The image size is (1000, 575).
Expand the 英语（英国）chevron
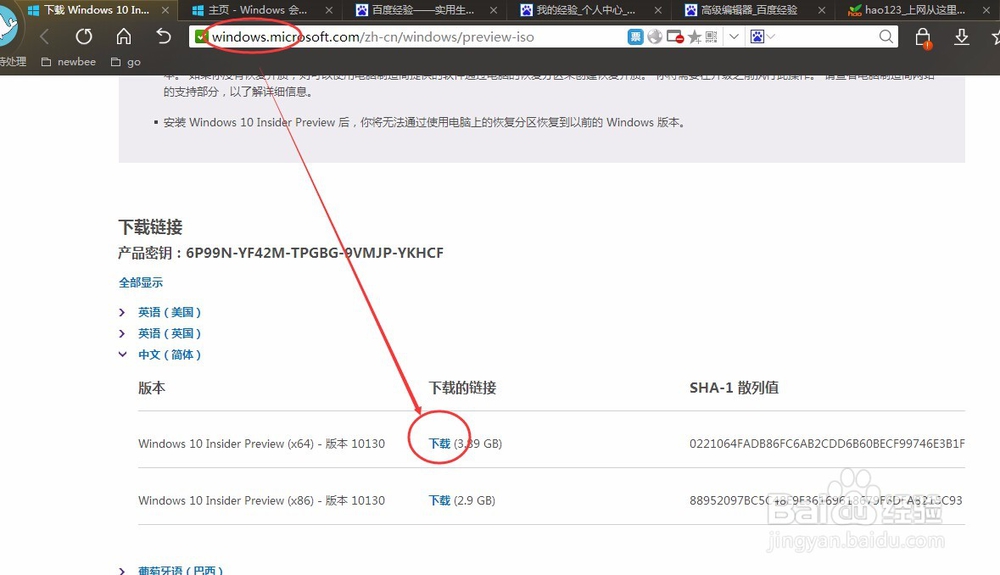(x=122, y=333)
